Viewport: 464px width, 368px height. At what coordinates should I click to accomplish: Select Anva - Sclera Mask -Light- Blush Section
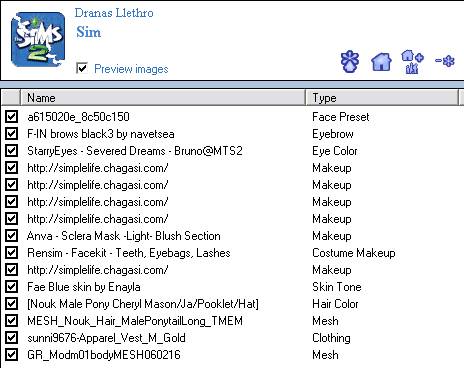pos(124,236)
